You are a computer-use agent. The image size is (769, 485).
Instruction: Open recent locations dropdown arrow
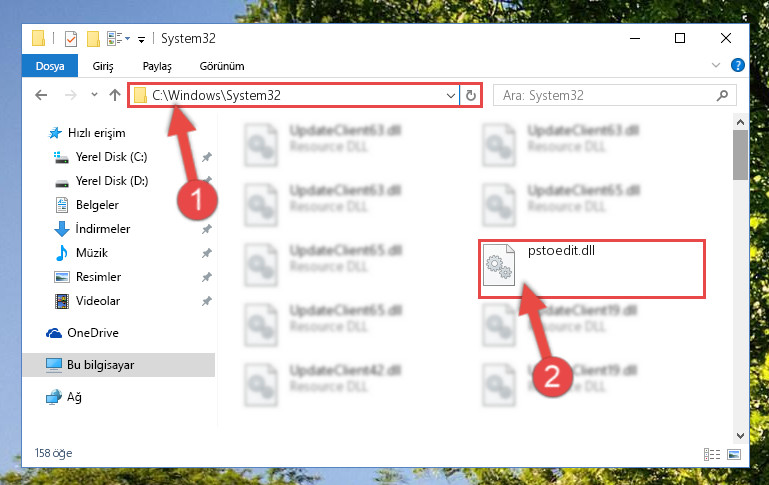pyautogui.click(x=94, y=95)
